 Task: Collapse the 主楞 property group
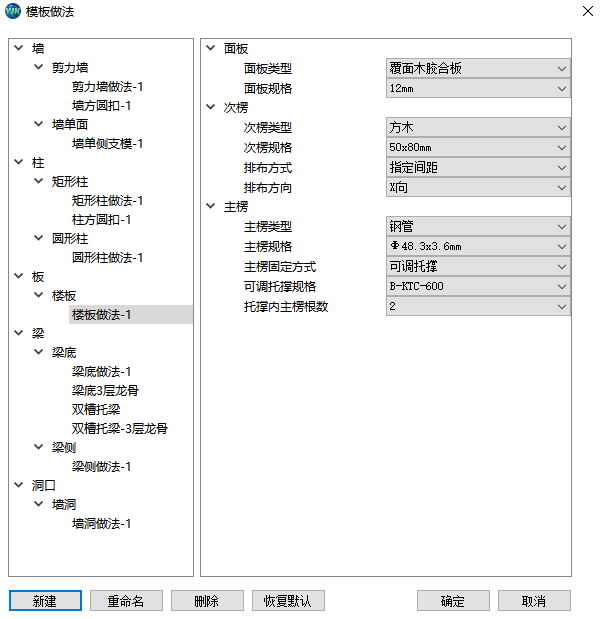[211, 206]
